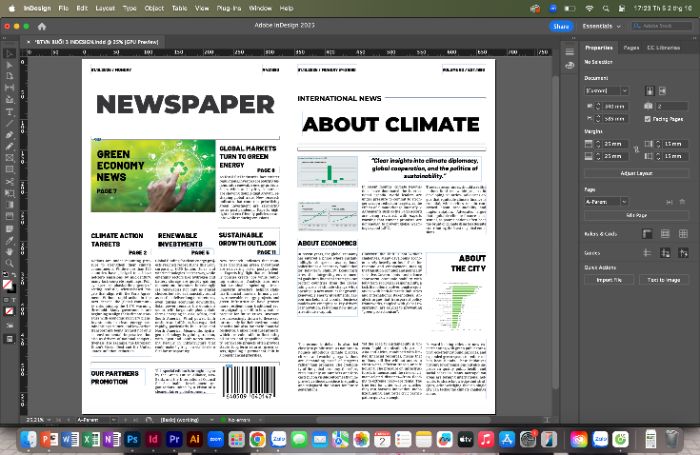The image size is (700, 455).
Task: Click the Apply None swatch button
Action: (9, 311)
